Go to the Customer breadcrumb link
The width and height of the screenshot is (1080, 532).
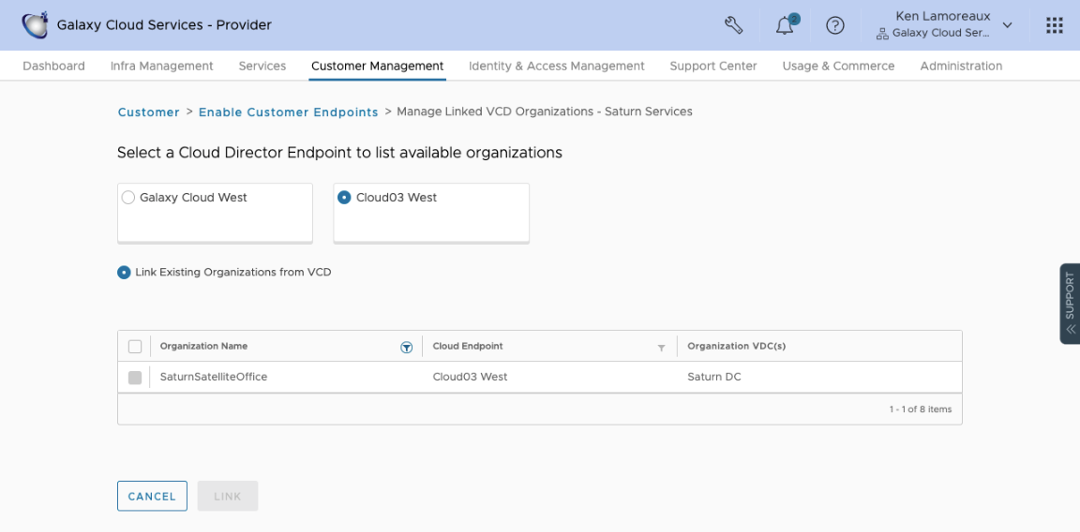(148, 112)
